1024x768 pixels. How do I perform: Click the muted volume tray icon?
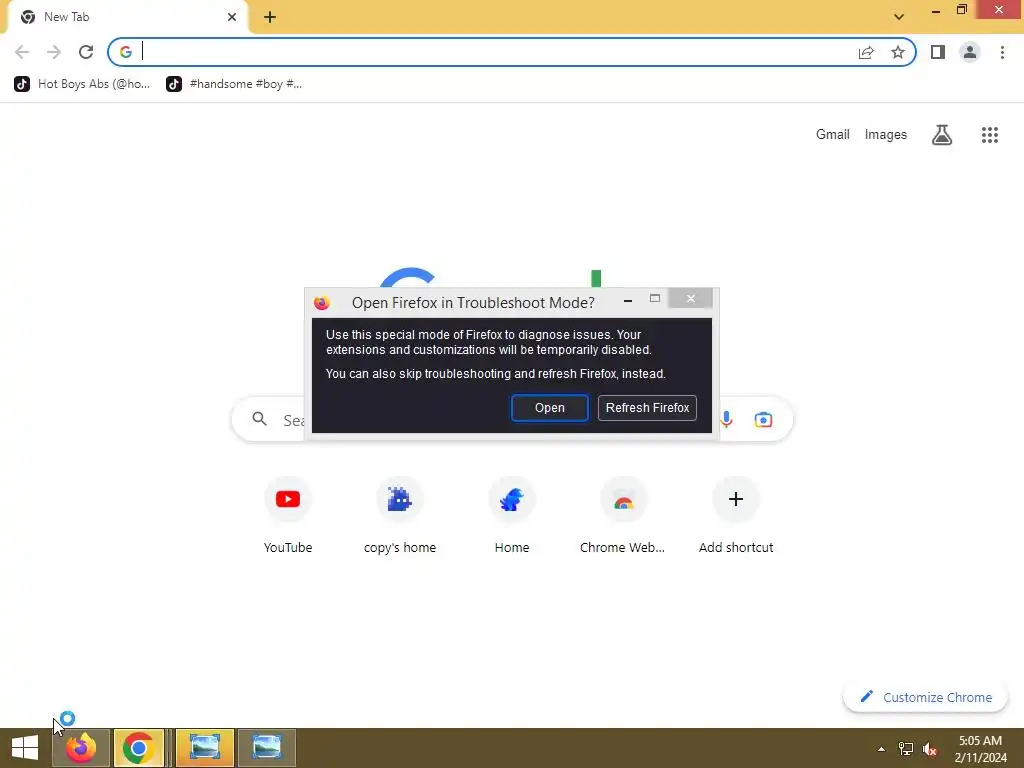[929, 749]
